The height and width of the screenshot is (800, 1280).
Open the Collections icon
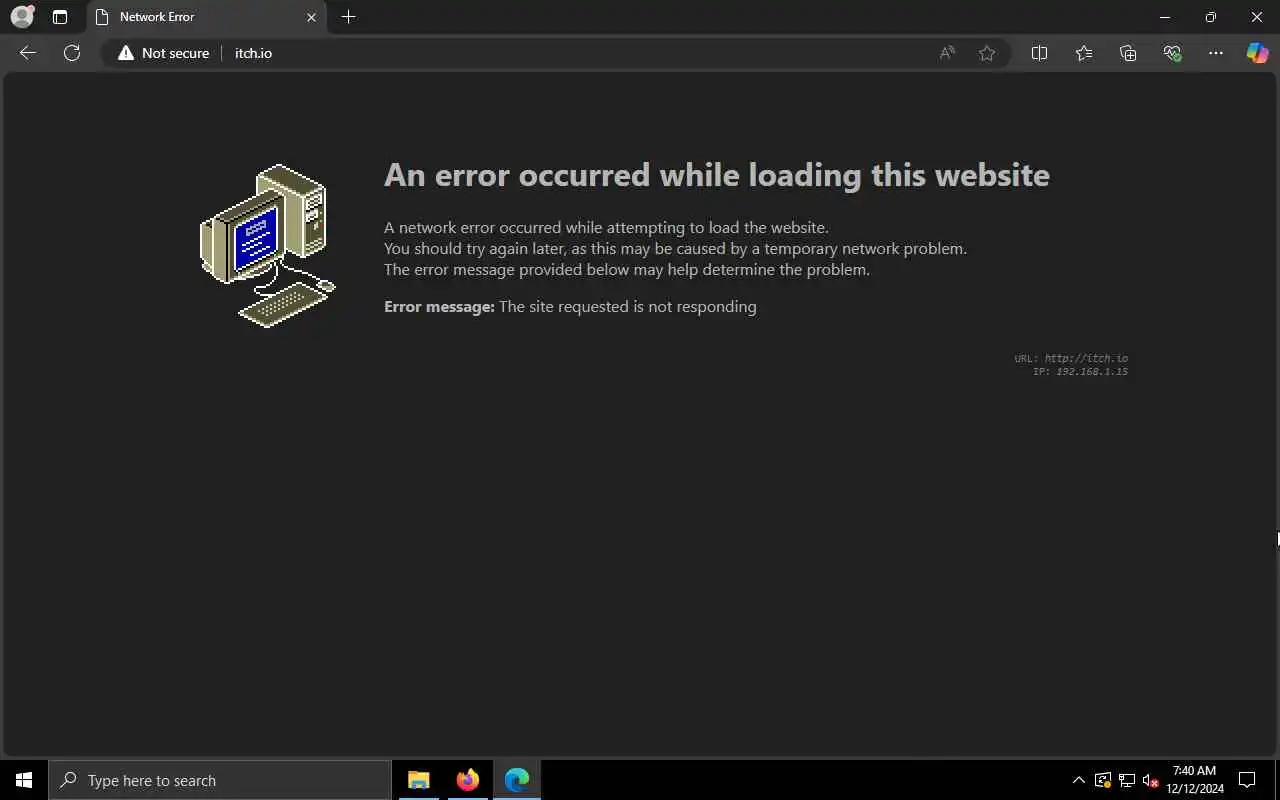1128,53
